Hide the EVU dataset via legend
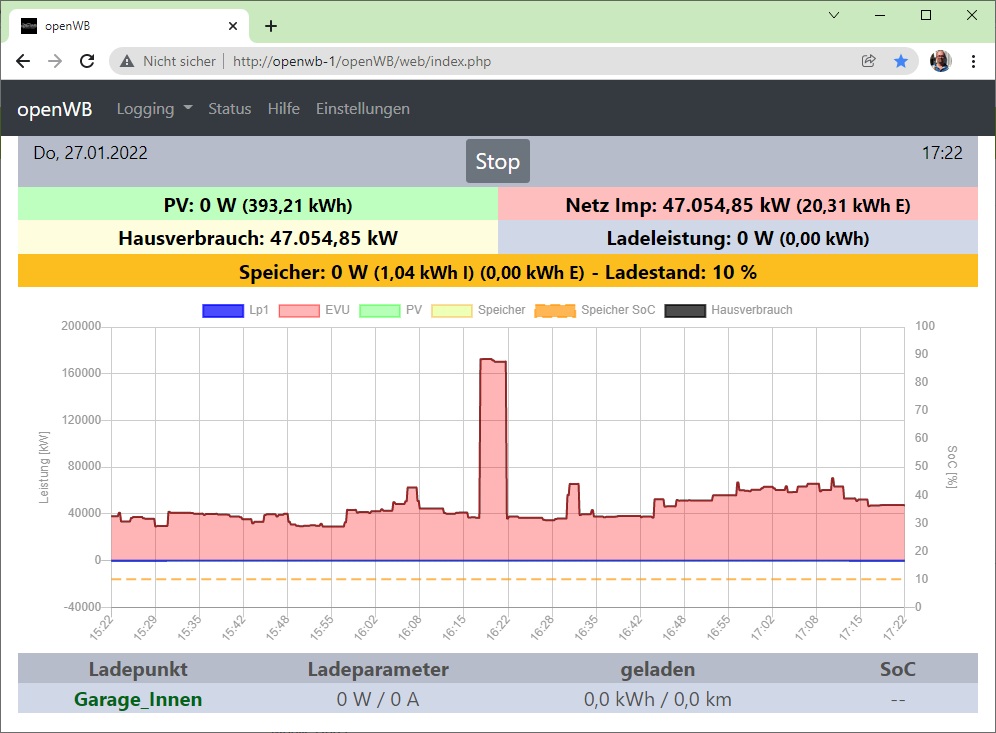 click(x=299, y=310)
